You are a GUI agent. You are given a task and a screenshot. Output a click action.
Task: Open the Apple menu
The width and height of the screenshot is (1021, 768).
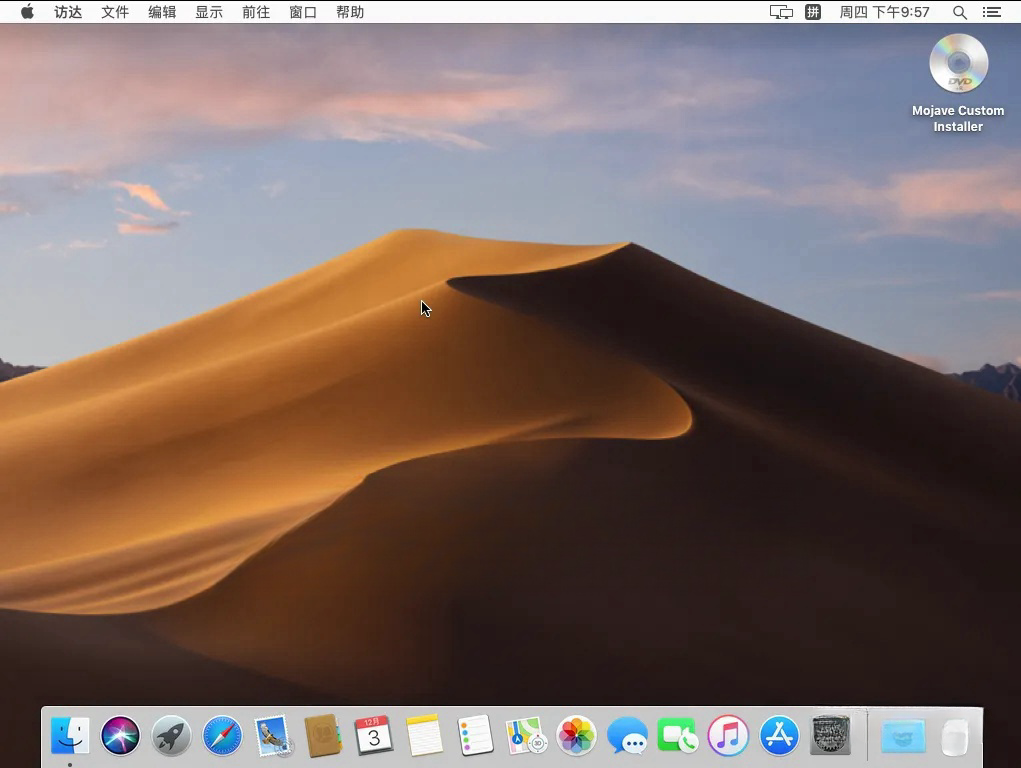27,12
